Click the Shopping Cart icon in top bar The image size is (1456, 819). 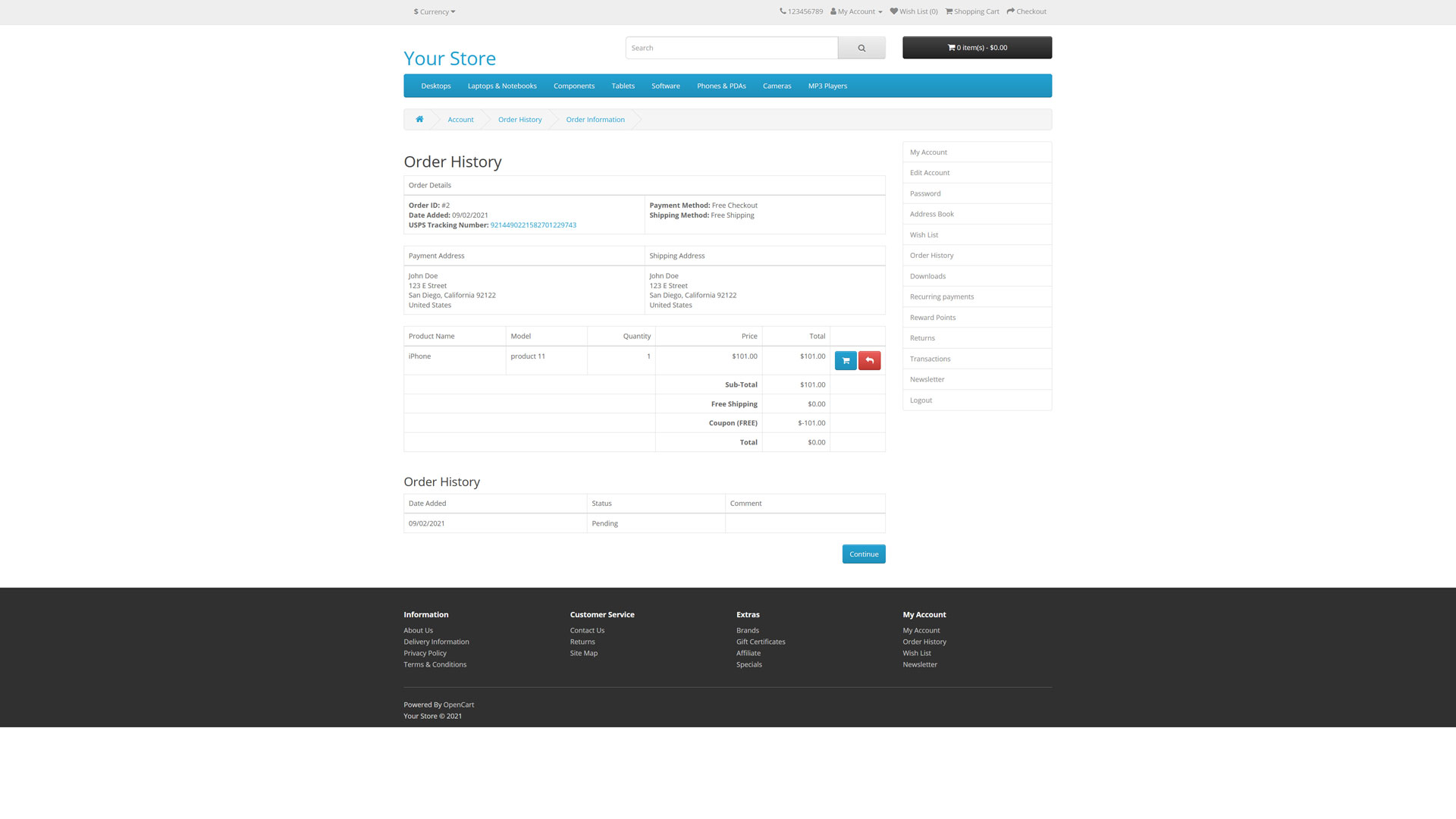949,11
